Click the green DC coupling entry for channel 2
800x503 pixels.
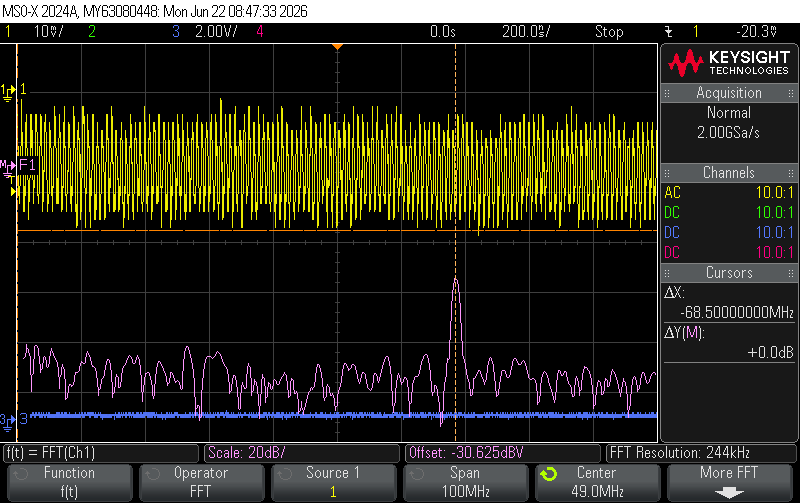(672, 212)
